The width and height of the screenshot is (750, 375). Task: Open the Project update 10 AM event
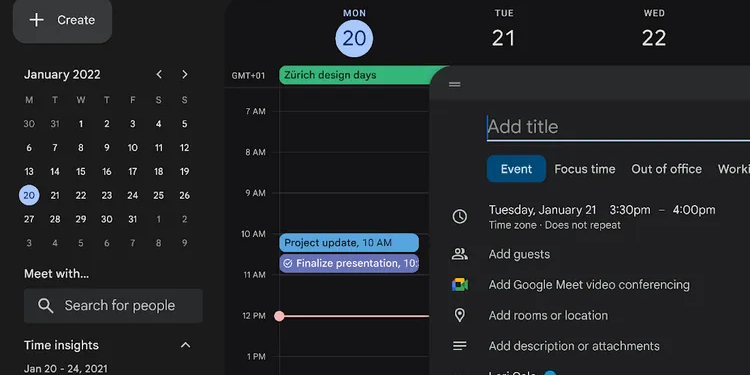pos(349,243)
